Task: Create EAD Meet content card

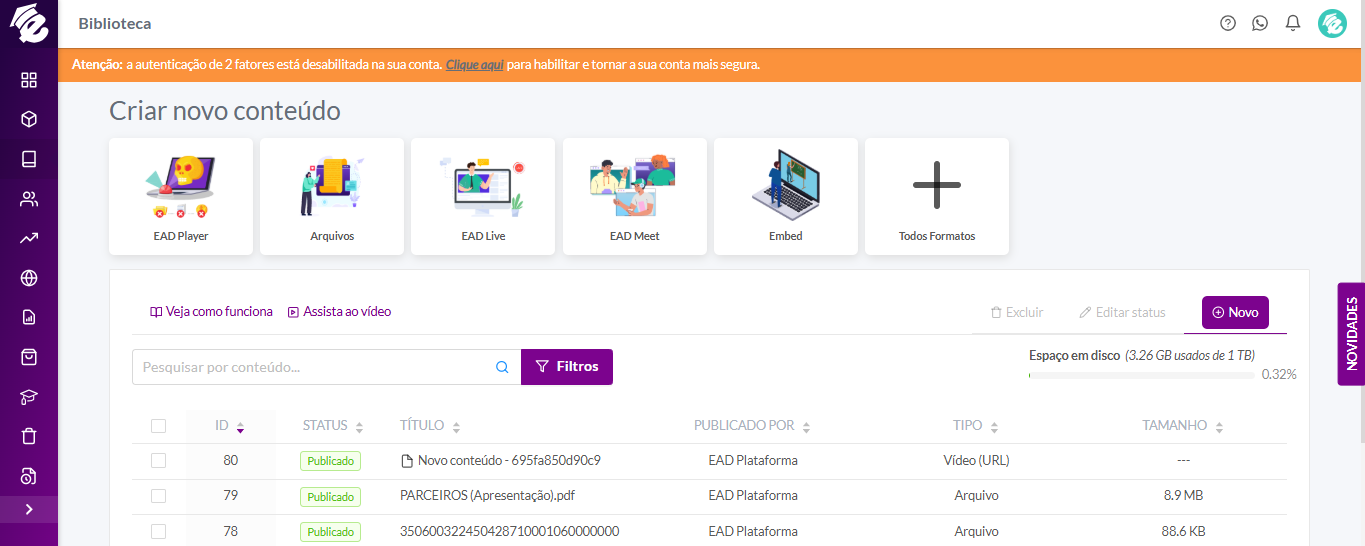Action: tap(635, 196)
